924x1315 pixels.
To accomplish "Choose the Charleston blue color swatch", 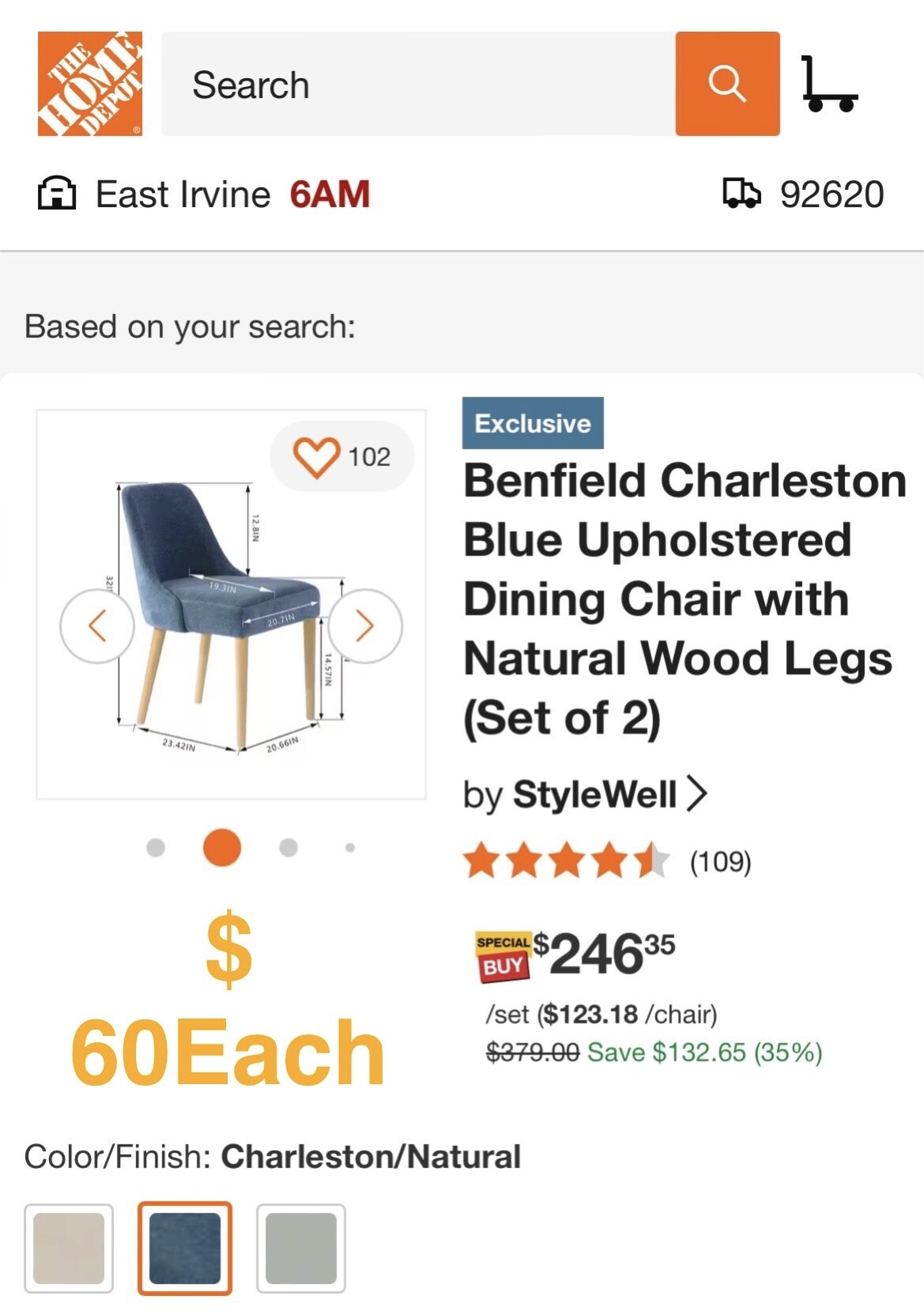I will pyautogui.click(x=185, y=1248).
